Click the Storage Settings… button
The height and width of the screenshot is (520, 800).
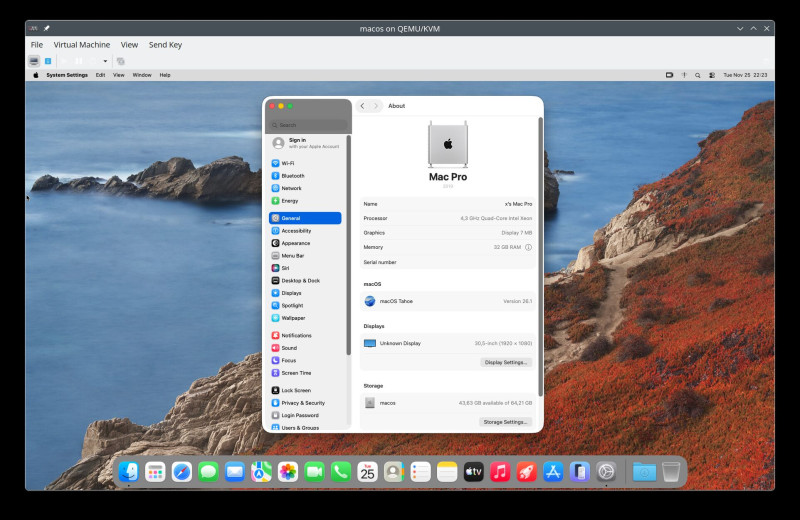tap(505, 422)
